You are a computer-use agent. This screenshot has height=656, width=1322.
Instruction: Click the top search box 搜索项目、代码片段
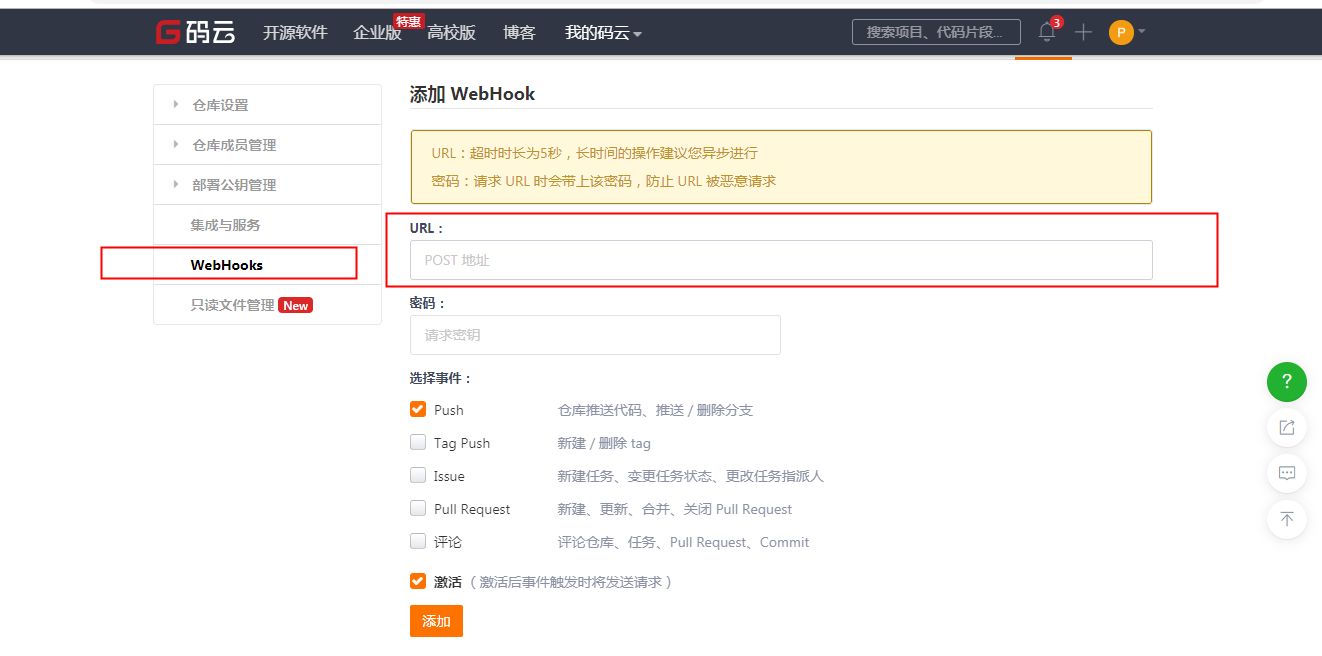(x=936, y=32)
